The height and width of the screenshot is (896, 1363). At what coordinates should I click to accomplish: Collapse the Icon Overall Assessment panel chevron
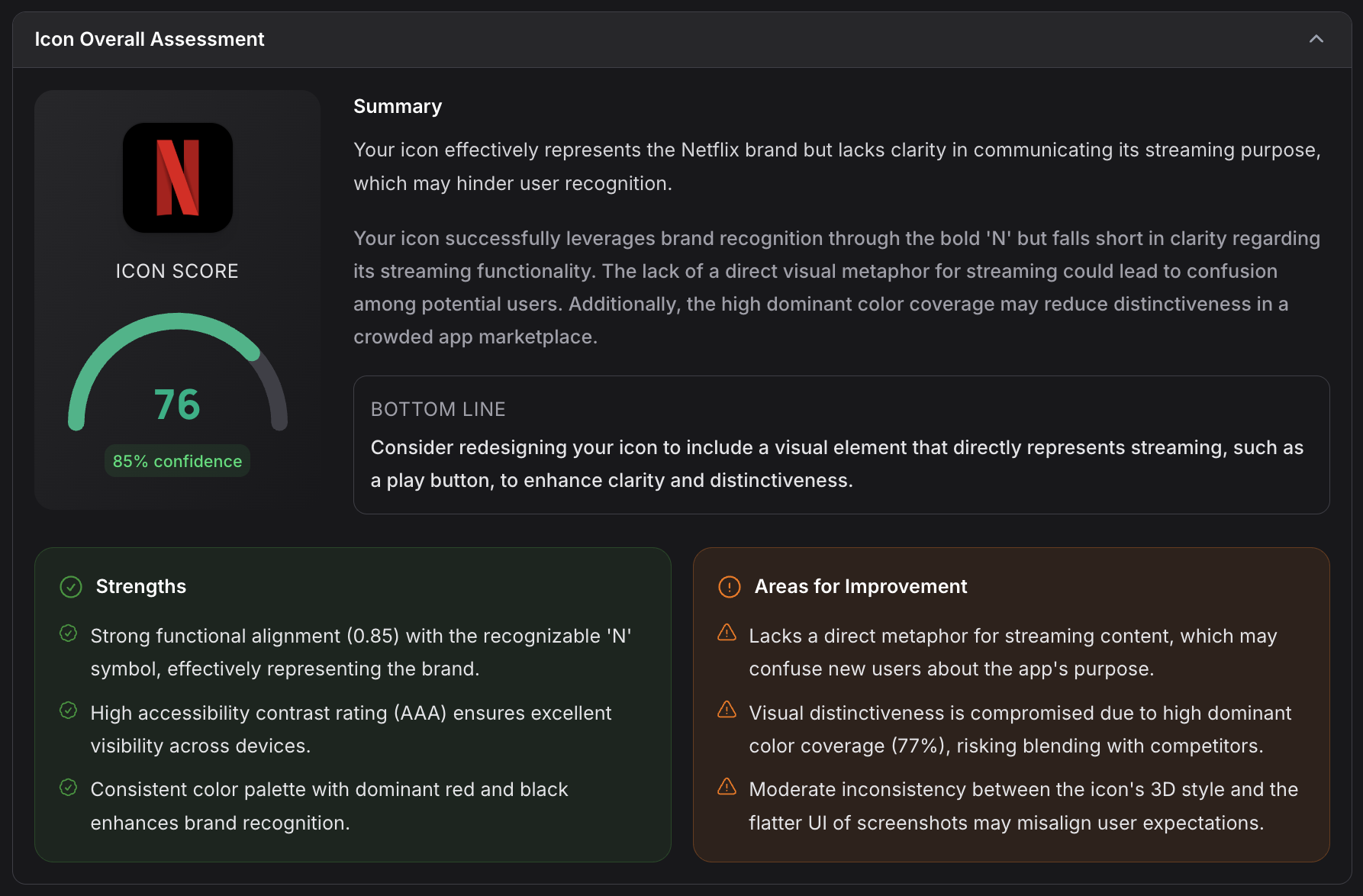click(x=1316, y=39)
